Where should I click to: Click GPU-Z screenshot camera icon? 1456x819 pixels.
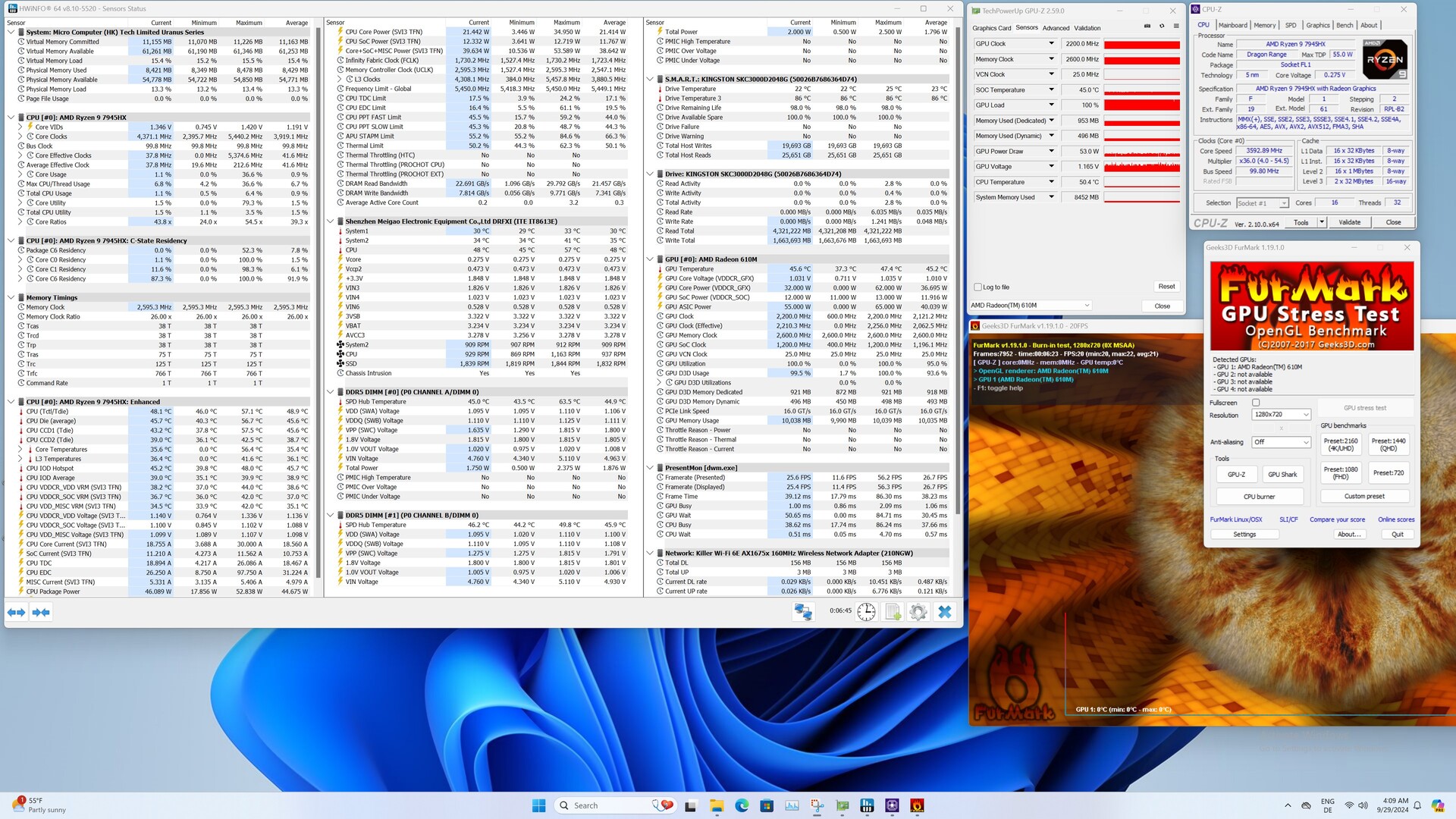pos(1147,27)
